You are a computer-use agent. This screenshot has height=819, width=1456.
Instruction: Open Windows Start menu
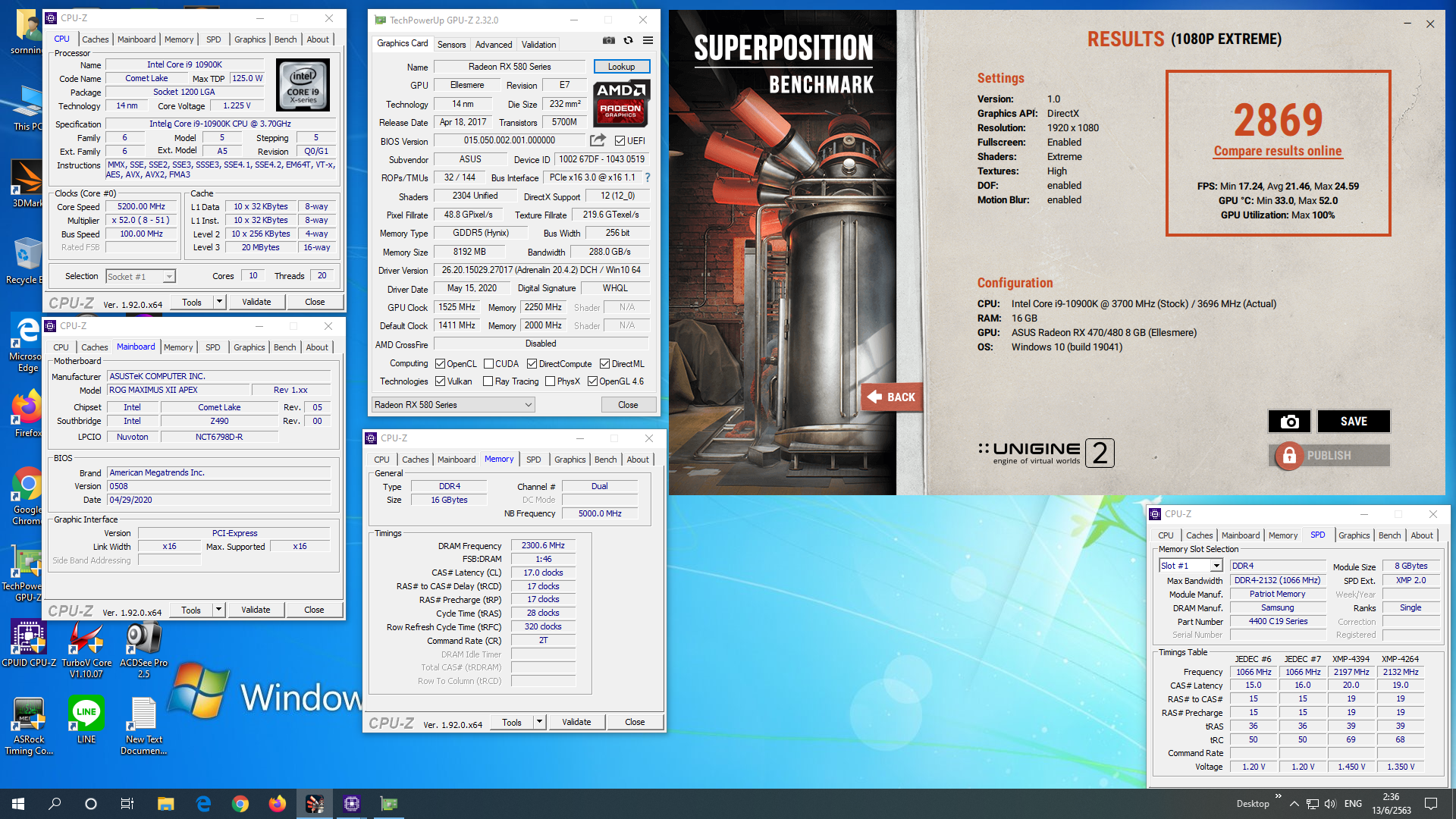[x=18, y=804]
